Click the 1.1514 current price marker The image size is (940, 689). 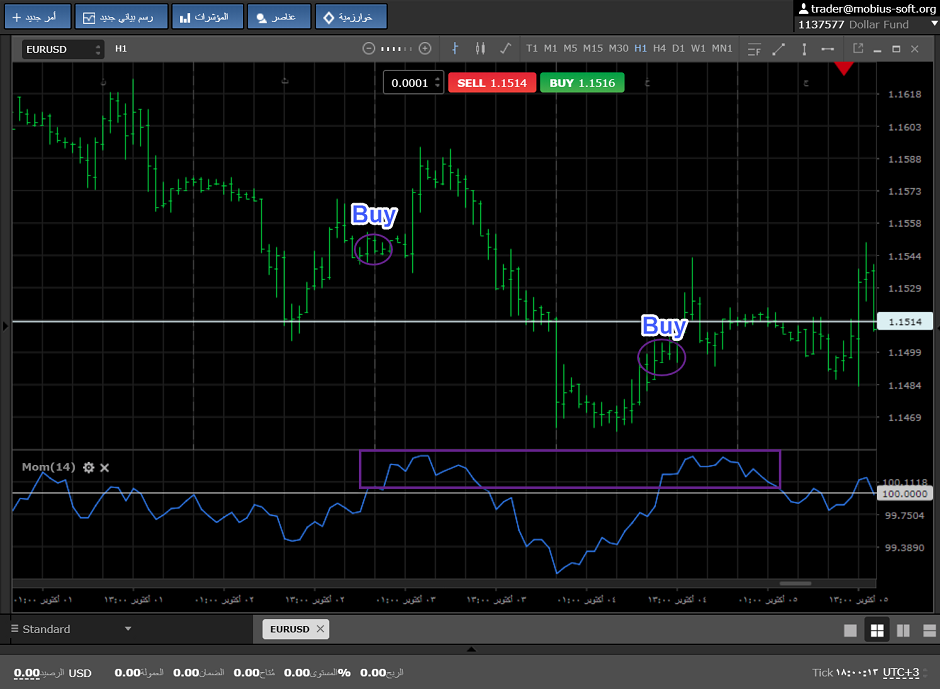905,322
